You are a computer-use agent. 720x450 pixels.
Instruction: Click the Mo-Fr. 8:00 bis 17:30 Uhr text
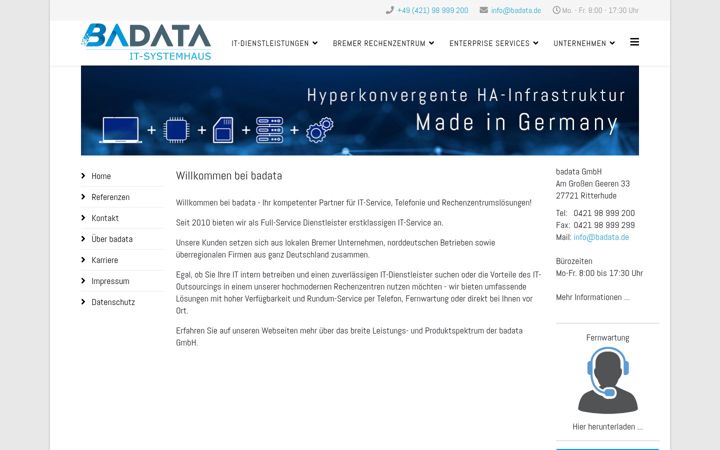click(599, 273)
